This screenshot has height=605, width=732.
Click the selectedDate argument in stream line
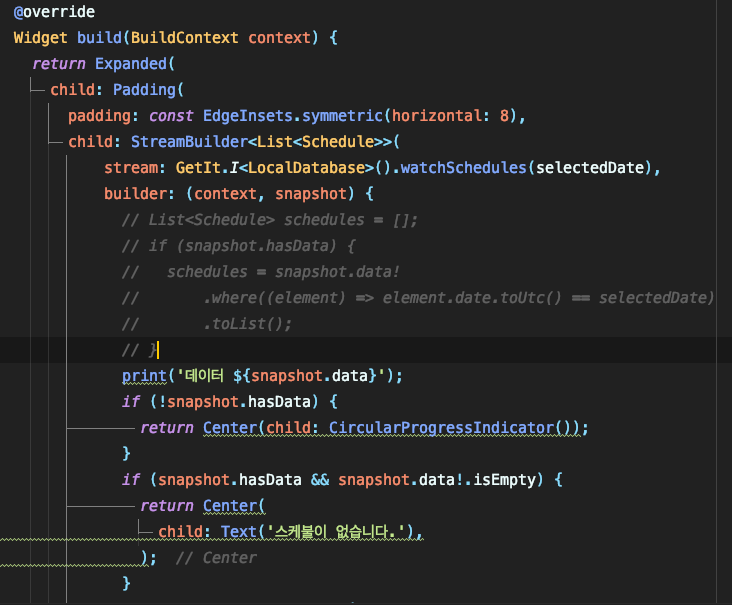pyautogui.click(x=590, y=168)
